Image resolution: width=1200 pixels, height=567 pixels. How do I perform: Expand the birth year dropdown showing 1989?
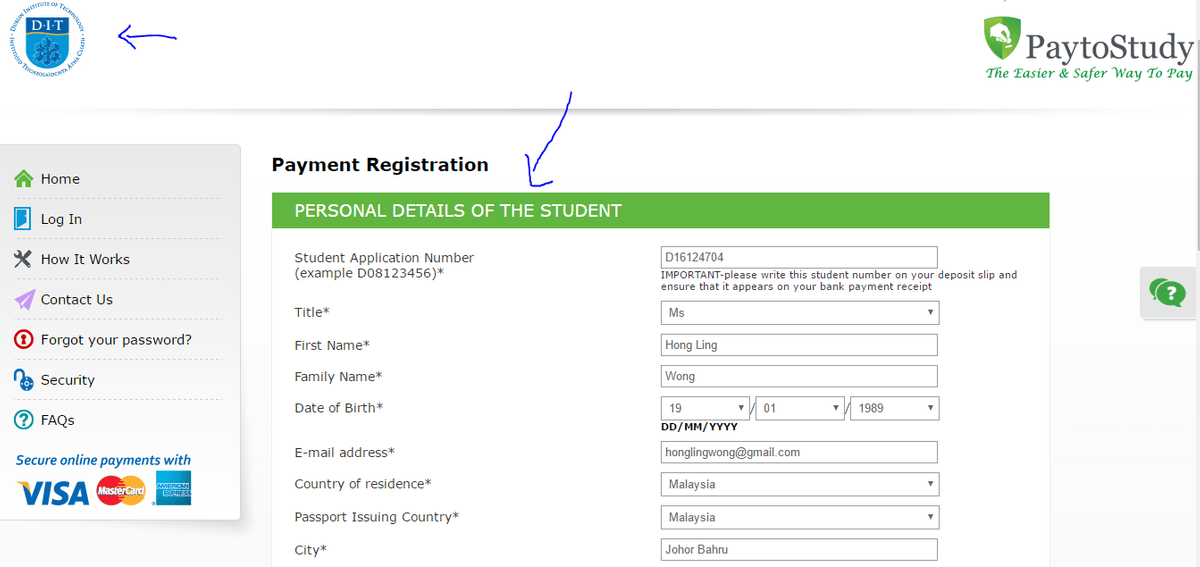click(895, 408)
